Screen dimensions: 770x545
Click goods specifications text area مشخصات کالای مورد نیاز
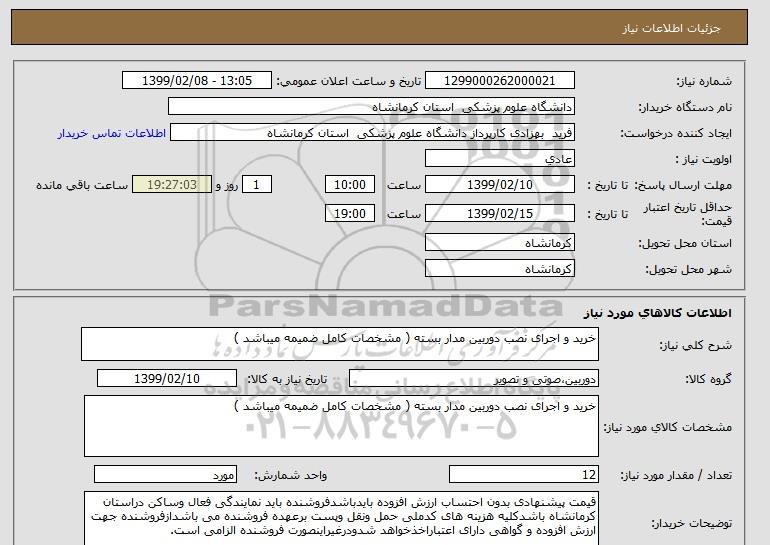(x=341, y=426)
